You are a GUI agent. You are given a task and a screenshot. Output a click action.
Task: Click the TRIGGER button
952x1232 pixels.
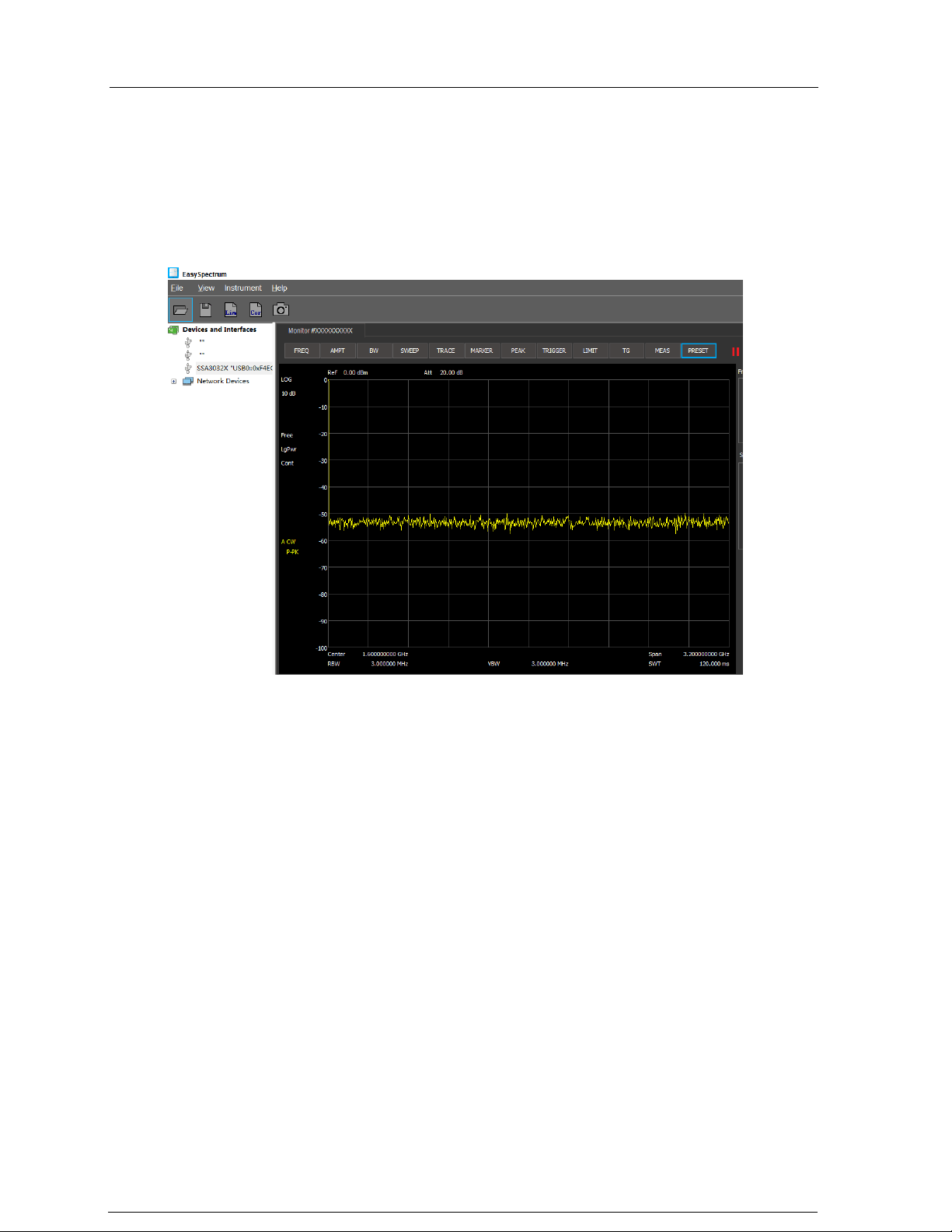pyautogui.click(x=554, y=351)
